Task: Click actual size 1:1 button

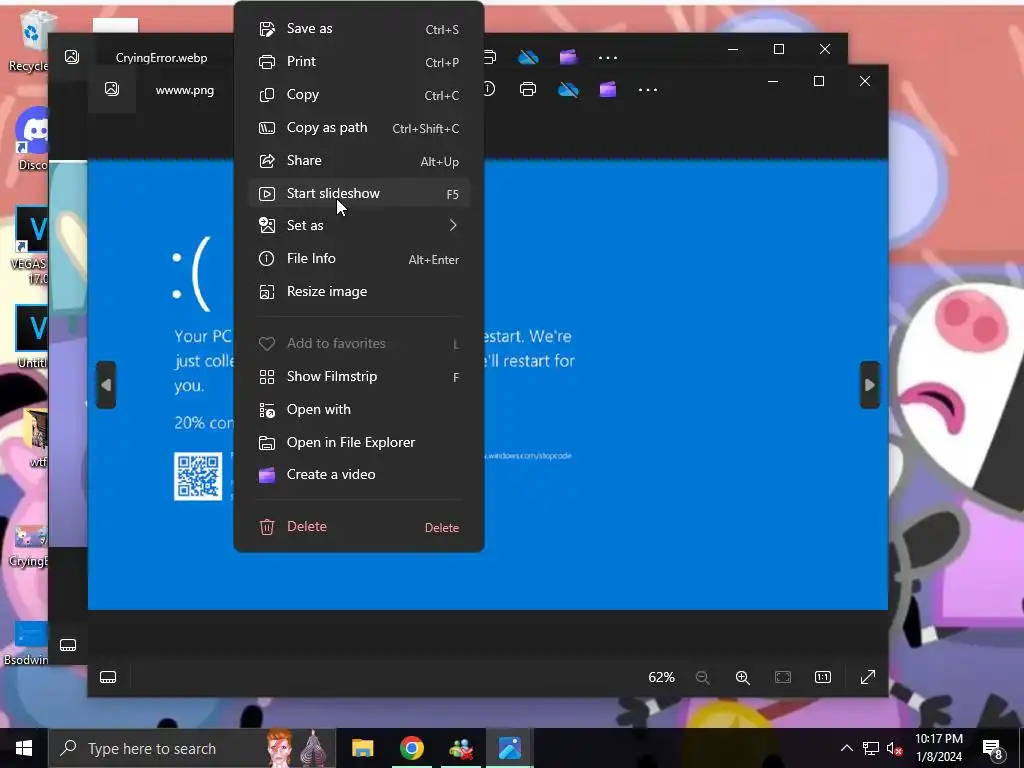Action: pyautogui.click(x=823, y=677)
